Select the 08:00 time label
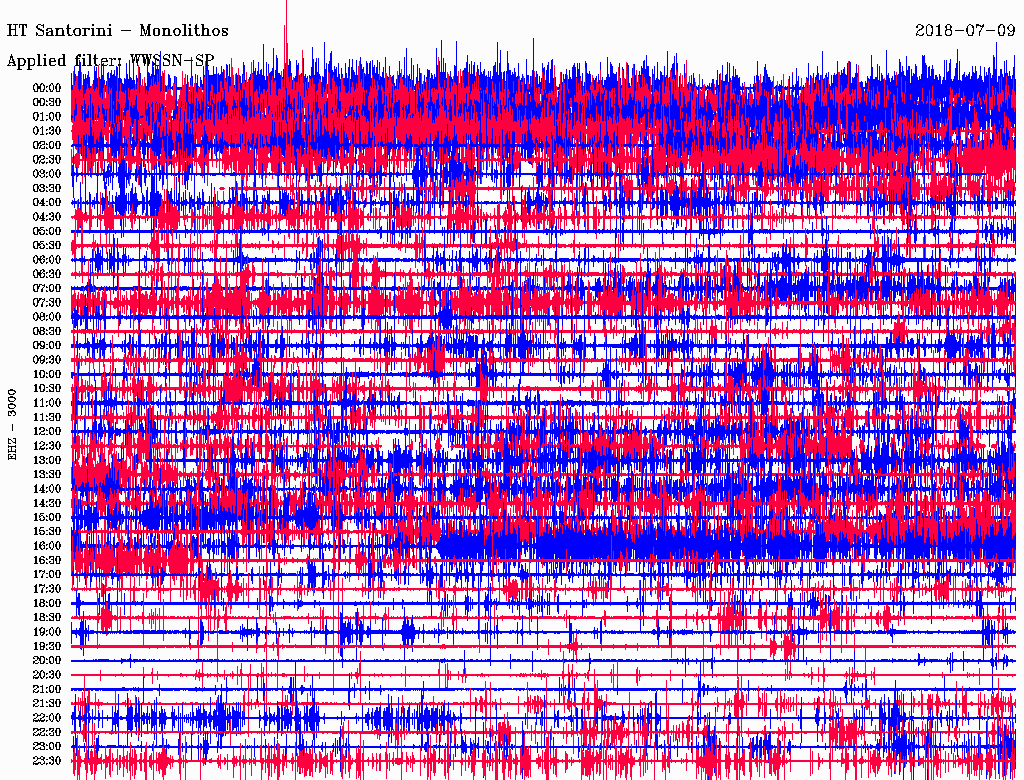Viewport: 1024px width, 780px height. point(47,317)
